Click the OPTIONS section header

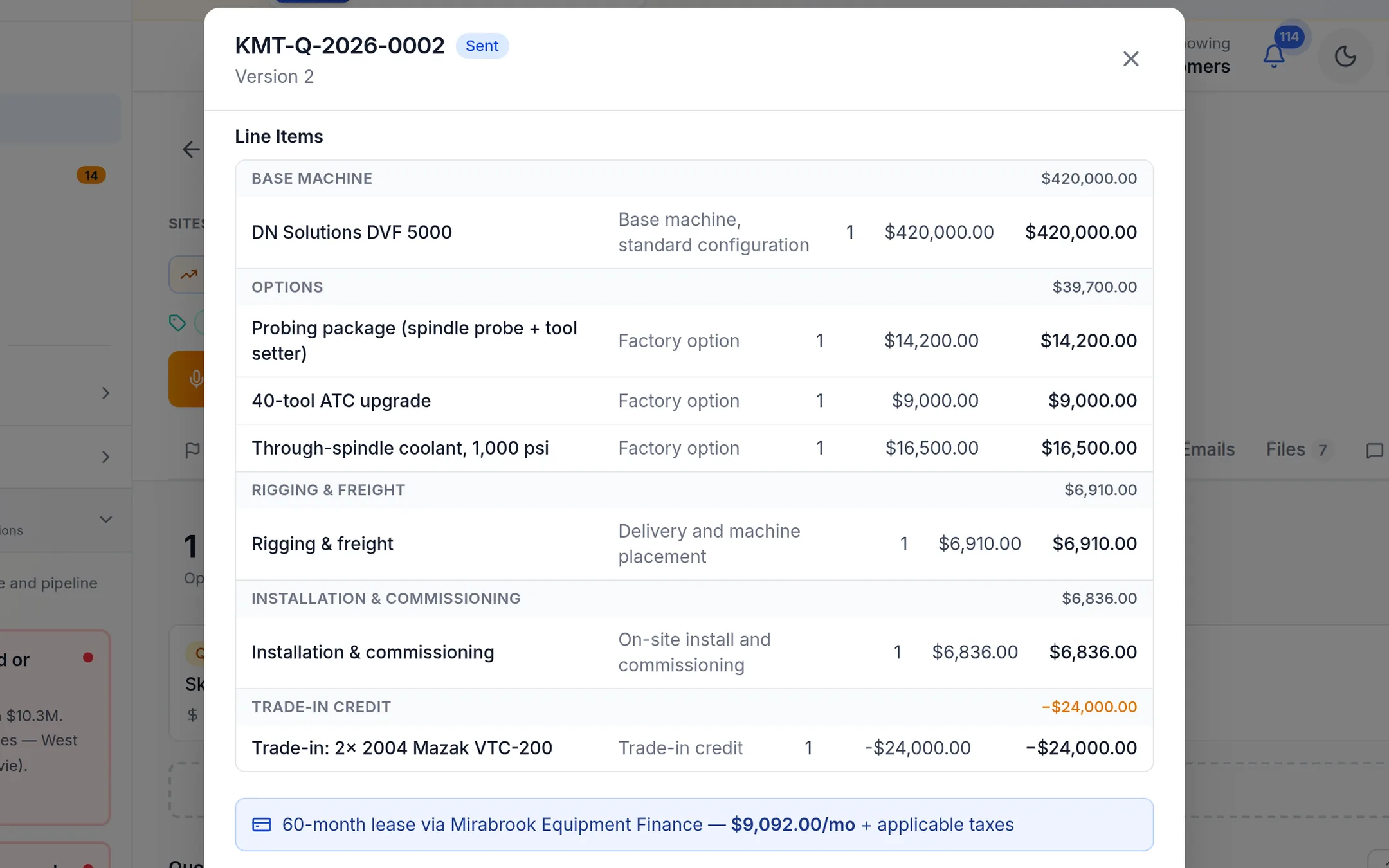[694, 287]
